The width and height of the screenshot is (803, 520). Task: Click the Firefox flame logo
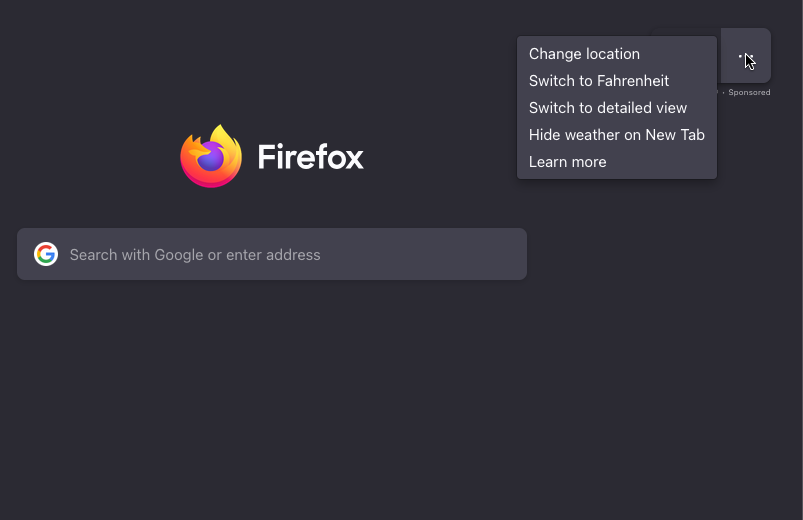211,157
